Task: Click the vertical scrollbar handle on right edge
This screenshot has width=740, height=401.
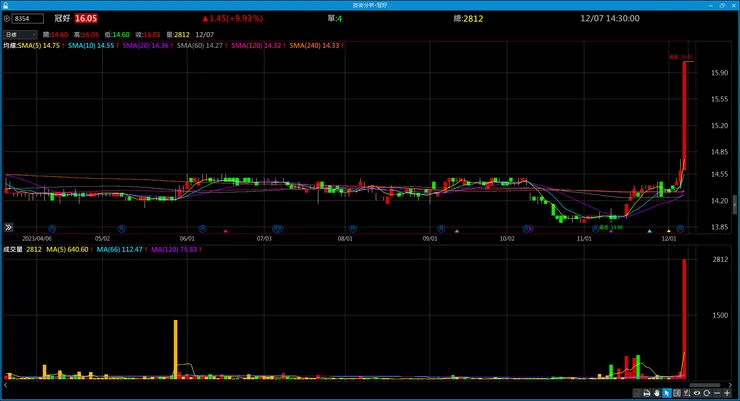Action: coord(735,204)
